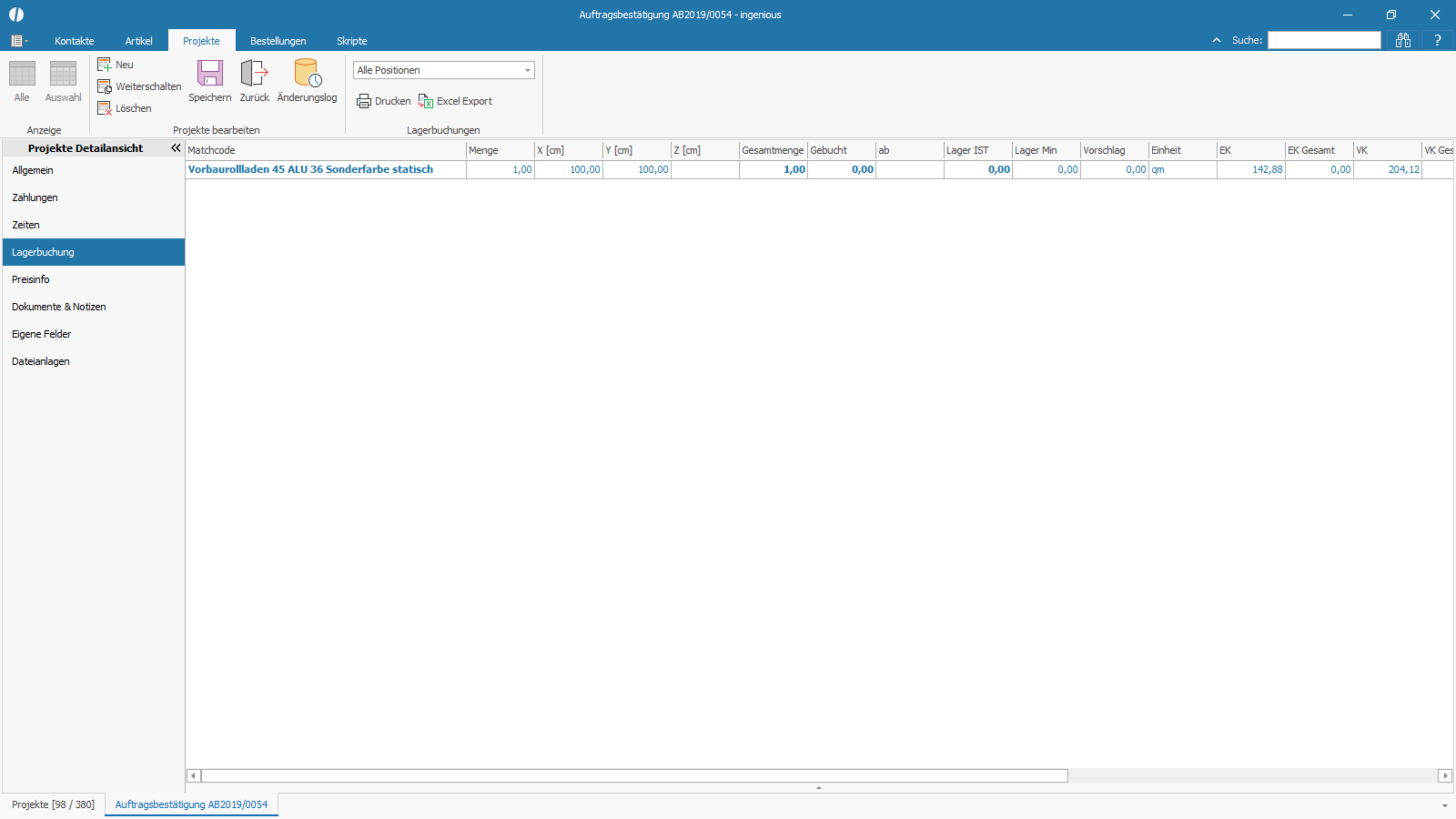Image resolution: width=1456 pixels, height=819 pixels.
Task: Select the Projekte ribbon tab
Action: click(201, 41)
